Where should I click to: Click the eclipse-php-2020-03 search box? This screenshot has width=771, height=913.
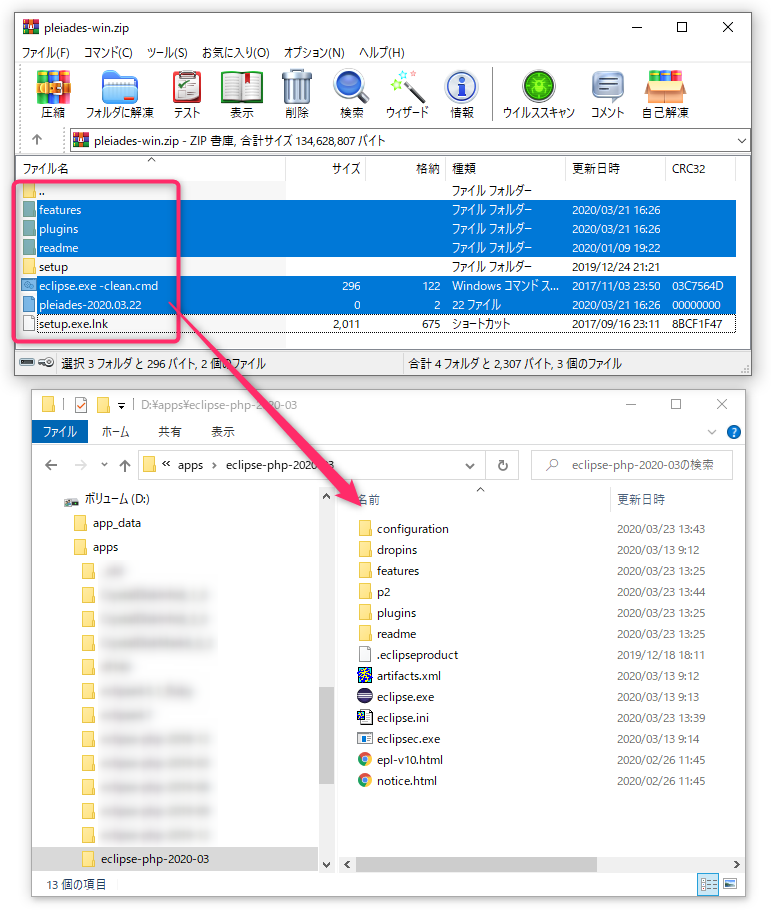coord(632,465)
